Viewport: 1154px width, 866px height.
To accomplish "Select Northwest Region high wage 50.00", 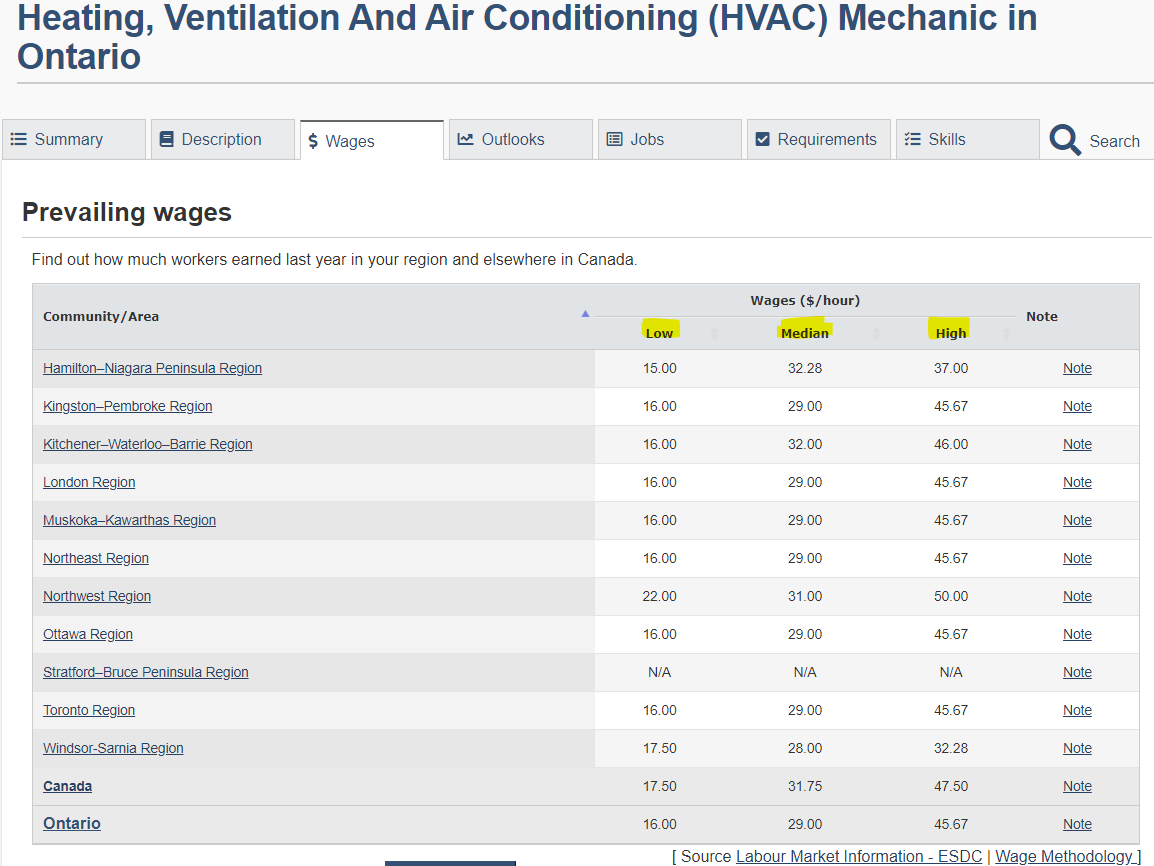I will click(951, 596).
